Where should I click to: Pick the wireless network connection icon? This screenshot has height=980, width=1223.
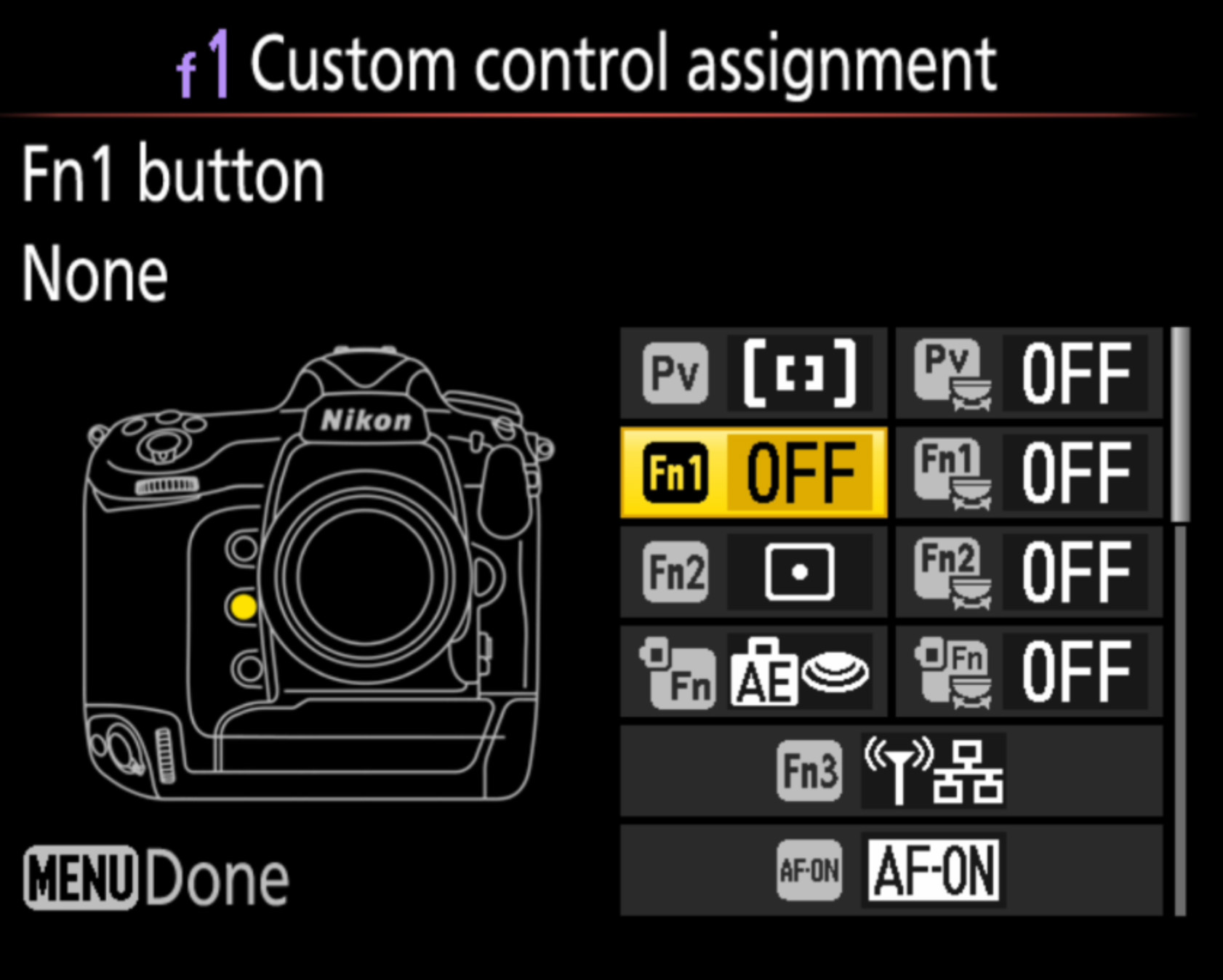tap(934, 771)
